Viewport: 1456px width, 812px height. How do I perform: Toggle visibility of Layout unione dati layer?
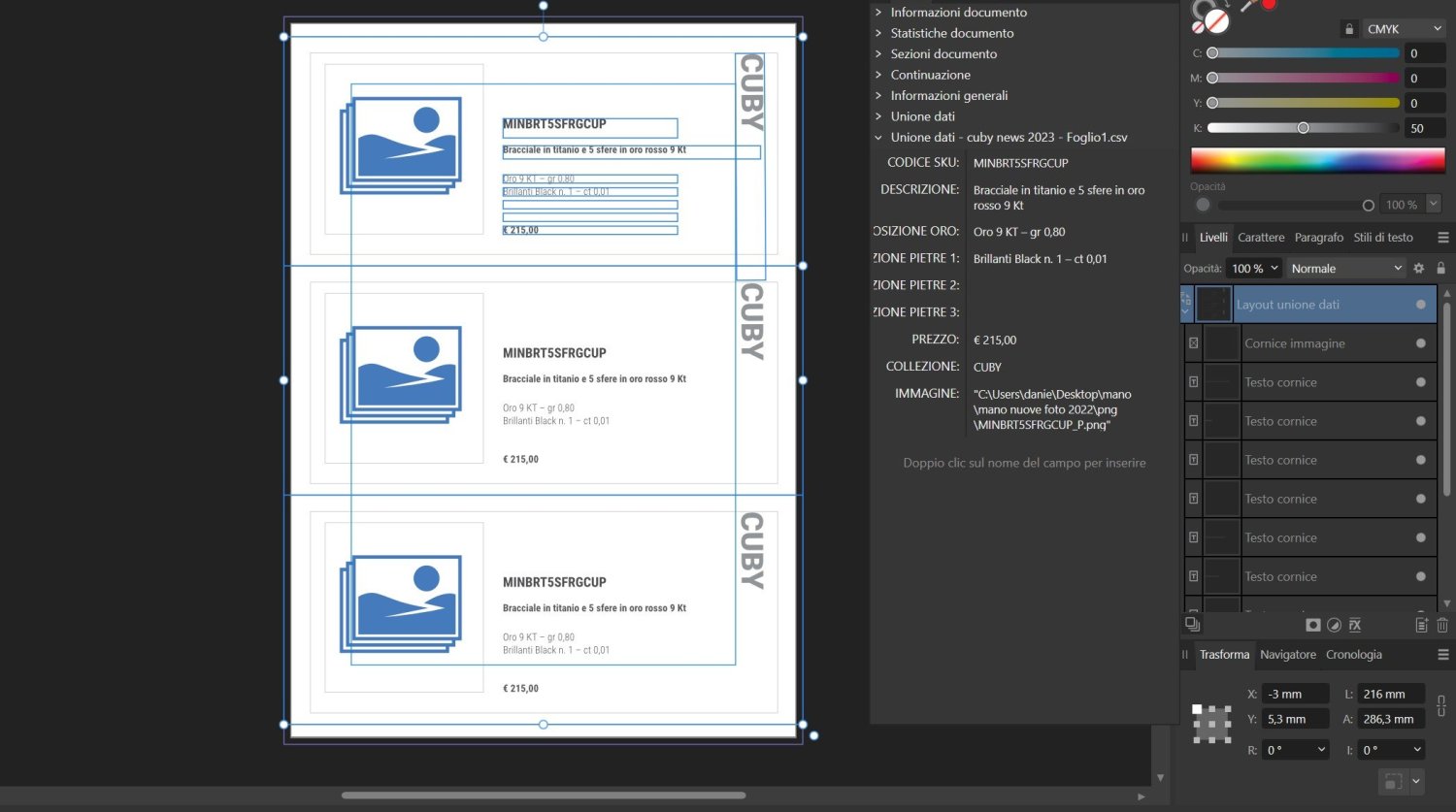(1420, 305)
